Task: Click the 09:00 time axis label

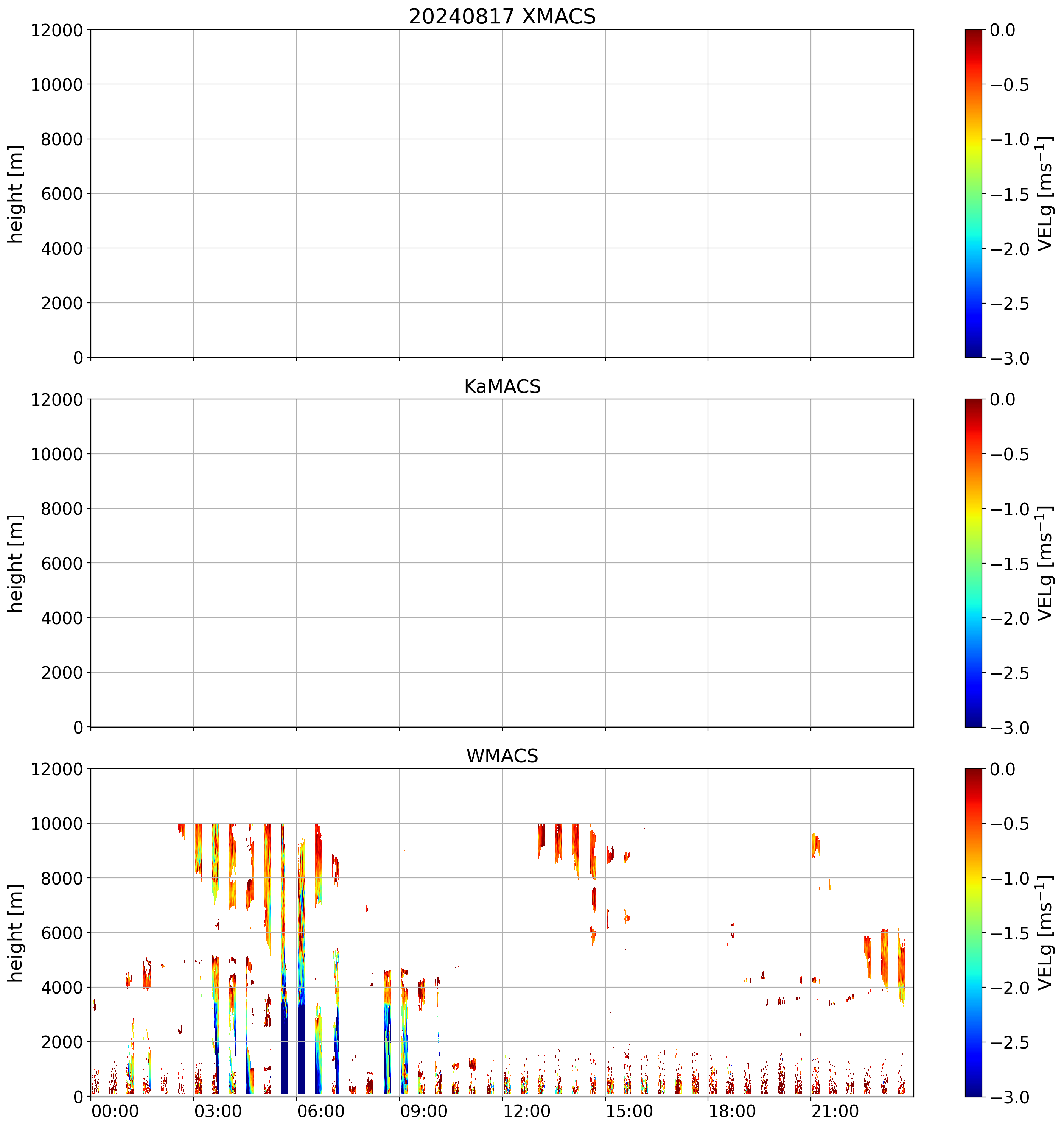Action: click(x=424, y=1111)
